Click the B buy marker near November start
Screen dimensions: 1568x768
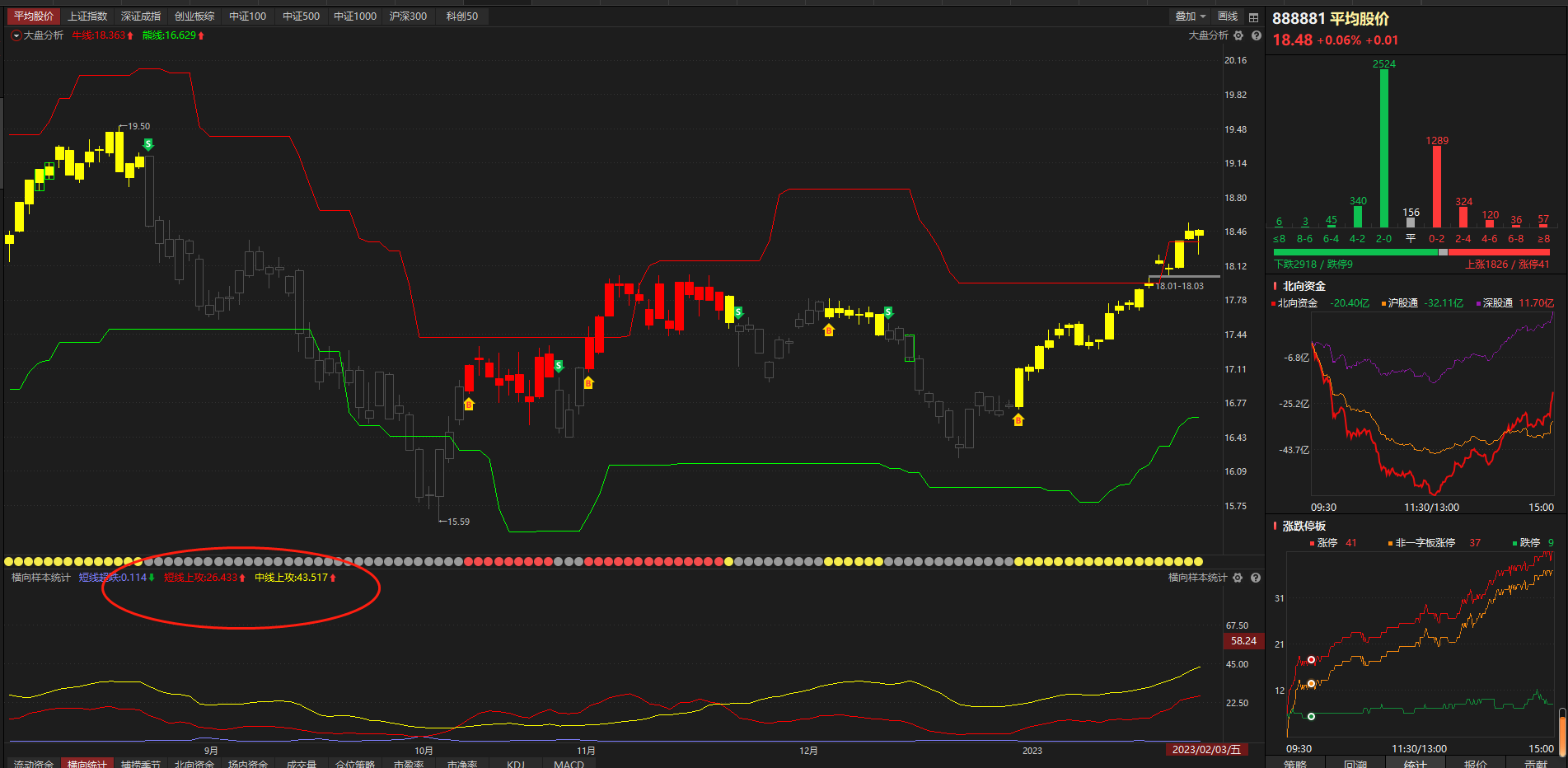(588, 382)
